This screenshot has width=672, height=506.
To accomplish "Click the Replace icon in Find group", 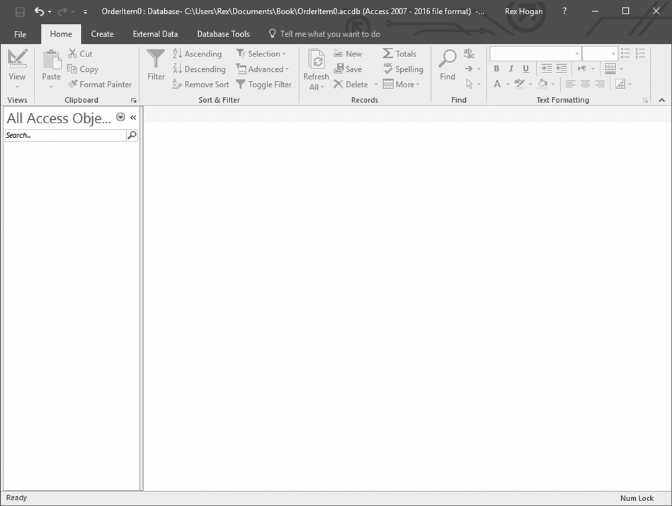I will click(469, 54).
